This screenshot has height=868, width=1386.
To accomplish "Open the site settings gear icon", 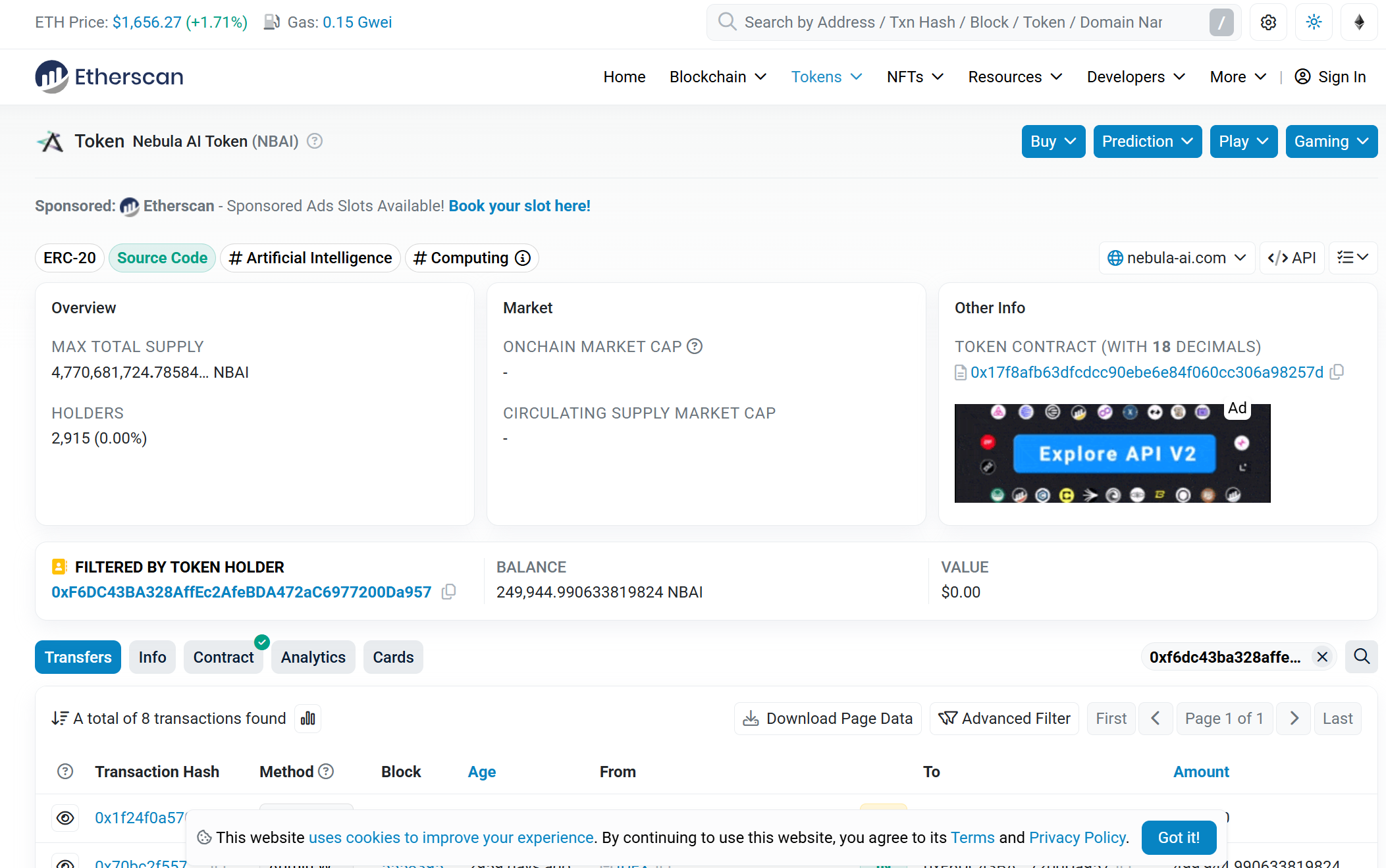I will [1268, 22].
